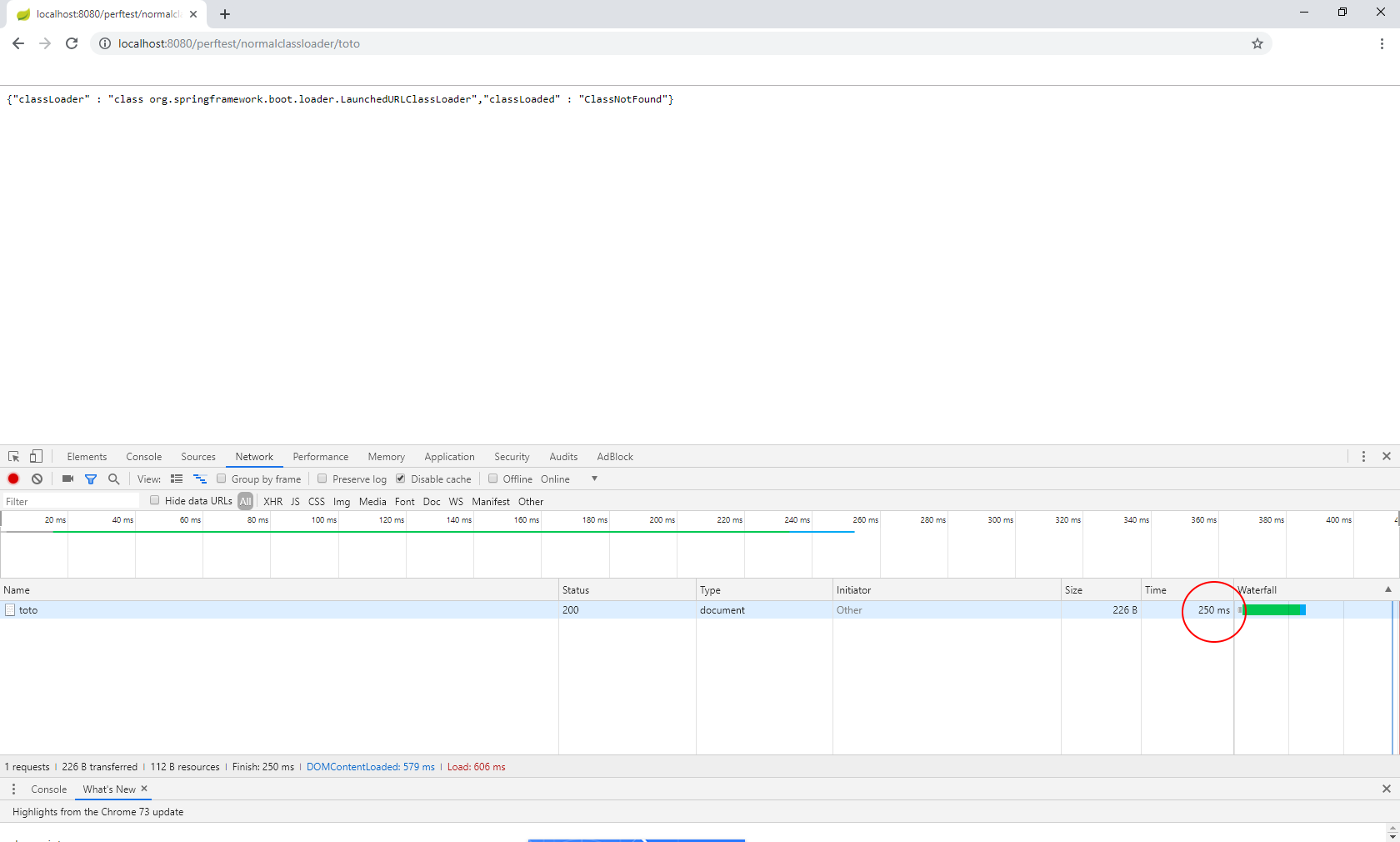Enable the Preserve log checkbox

[322, 479]
